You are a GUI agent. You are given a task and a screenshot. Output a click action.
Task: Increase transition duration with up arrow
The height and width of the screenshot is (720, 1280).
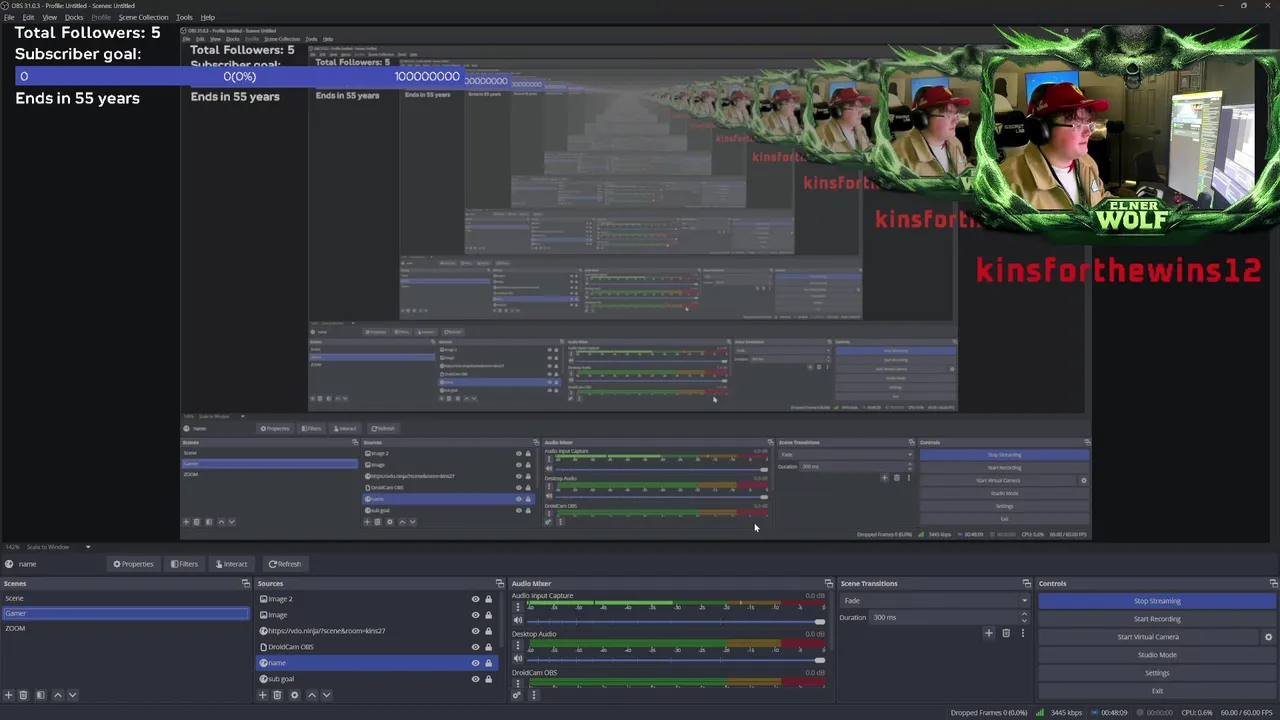tap(1025, 614)
